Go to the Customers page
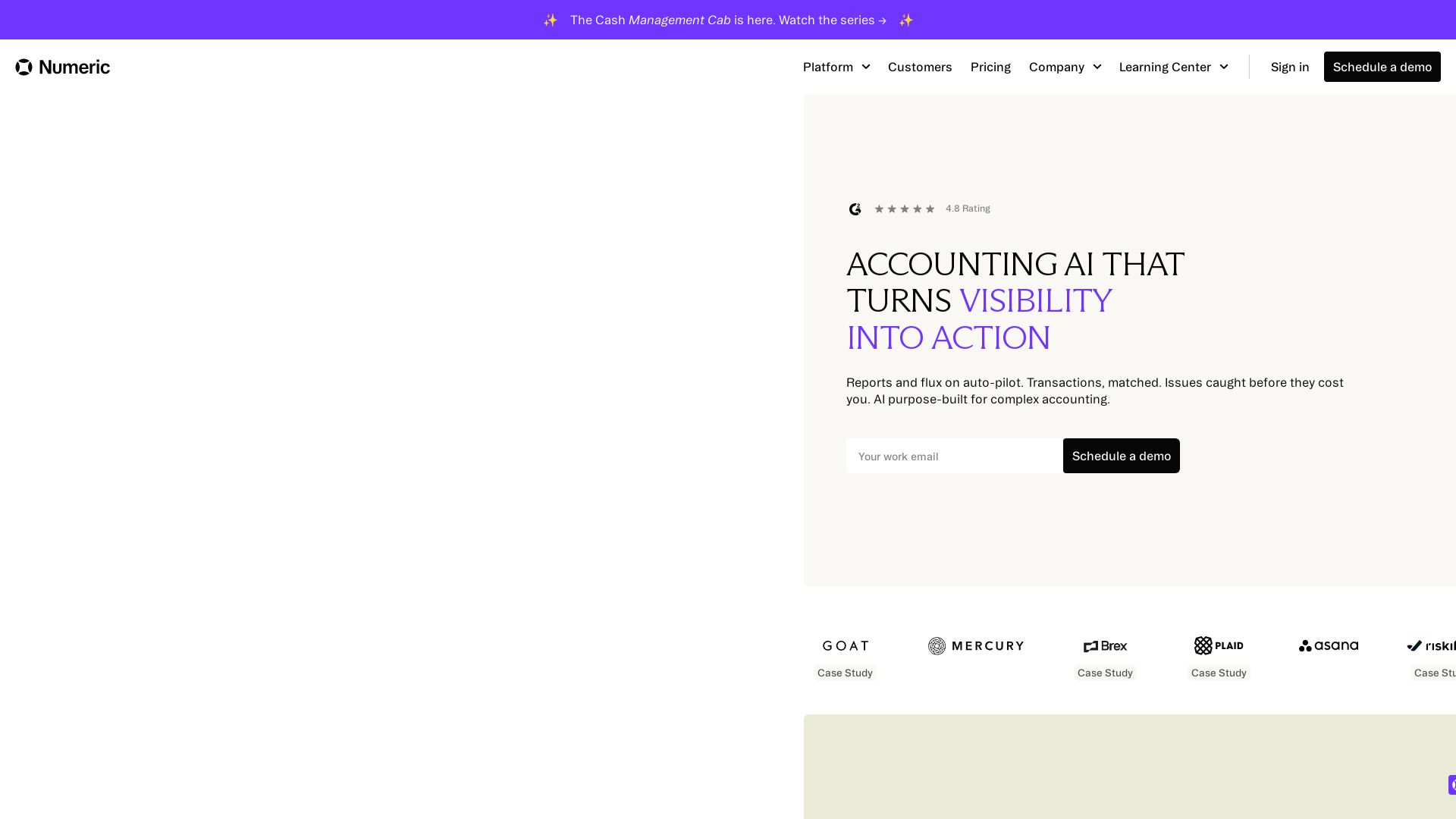Image resolution: width=1456 pixels, height=819 pixels. click(x=920, y=67)
